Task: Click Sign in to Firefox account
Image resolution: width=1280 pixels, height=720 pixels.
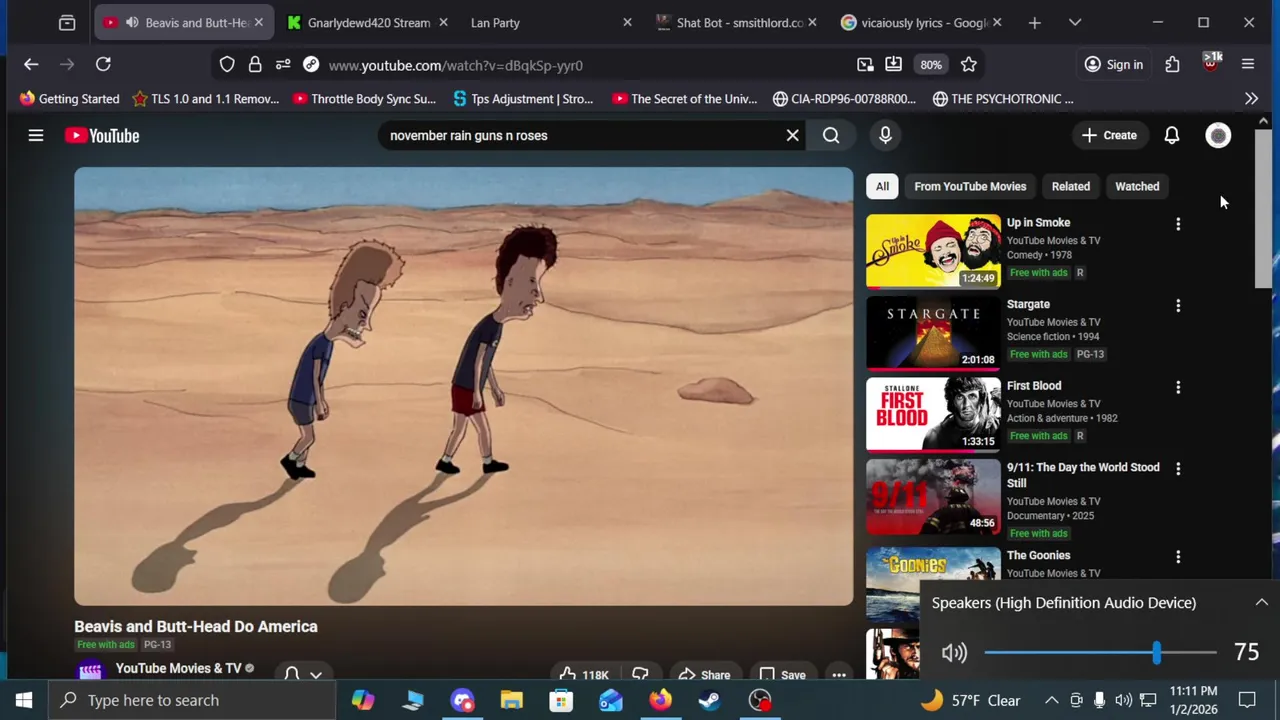Action: tap(1114, 64)
